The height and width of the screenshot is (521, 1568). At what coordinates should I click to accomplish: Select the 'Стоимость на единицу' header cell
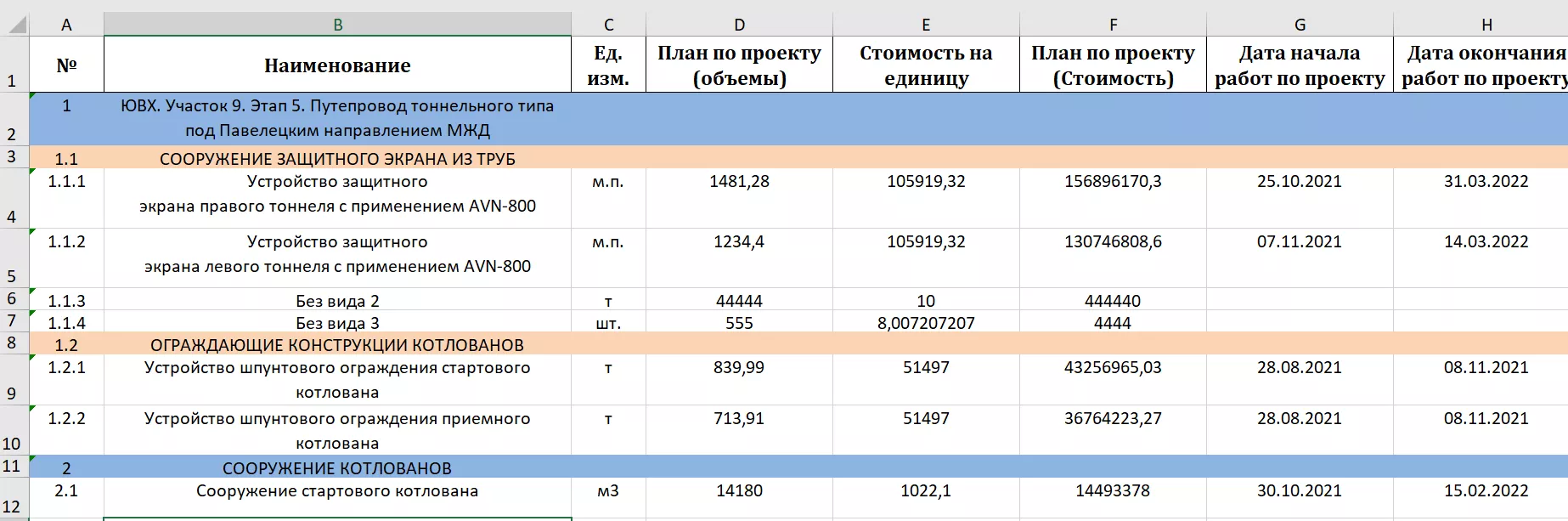pyautogui.click(x=926, y=65)
